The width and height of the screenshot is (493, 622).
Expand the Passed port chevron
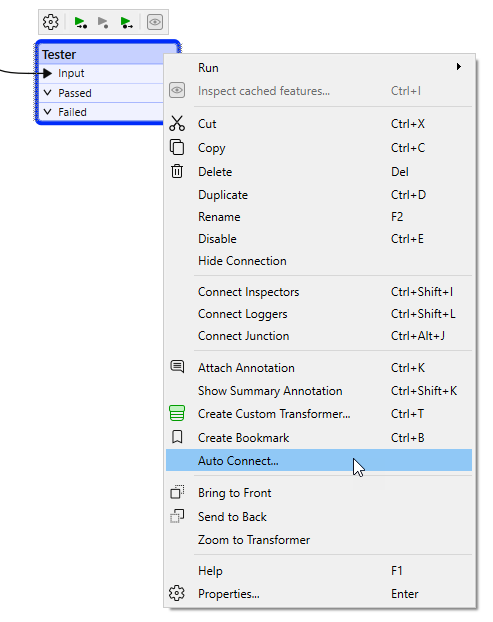(x=48, y=93)
